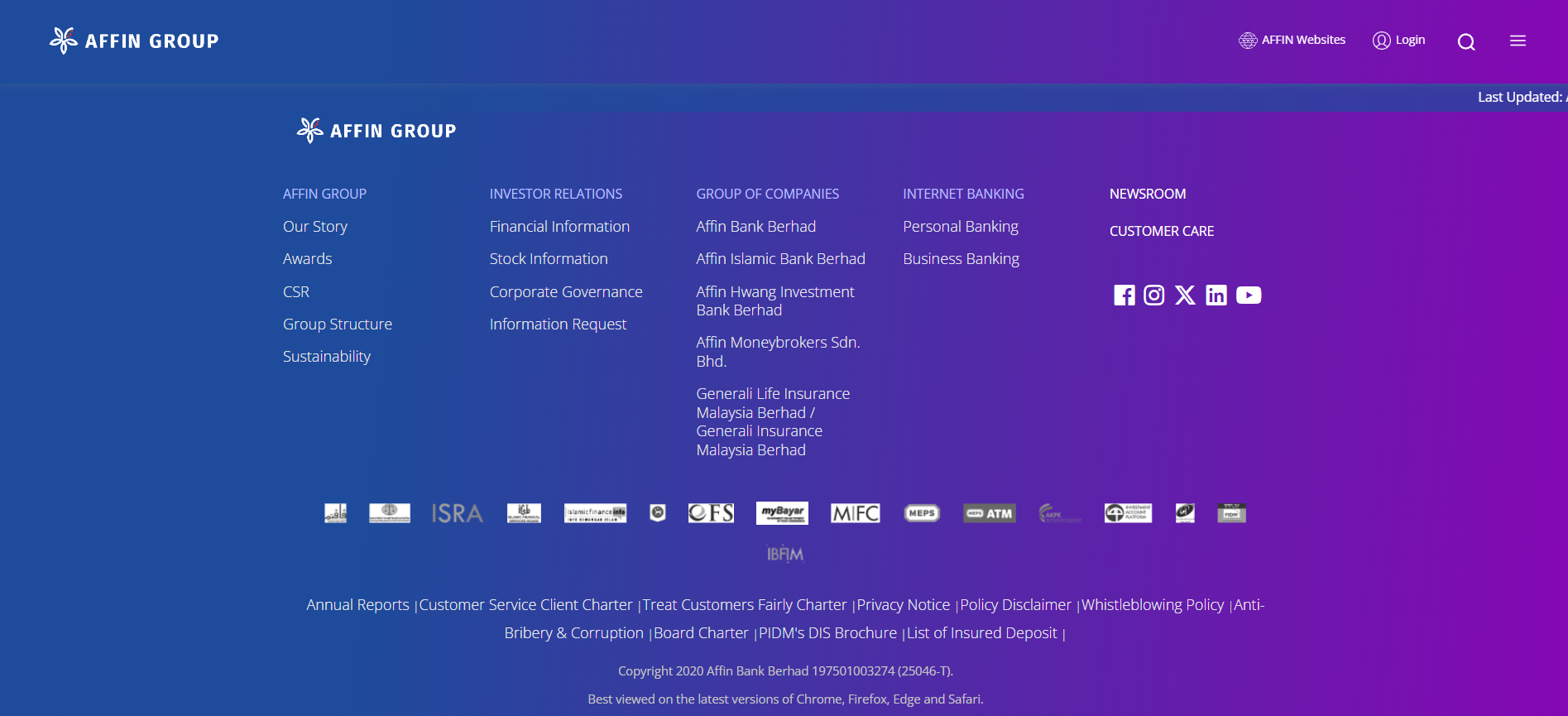
Task: Open the YouTube icon
Action: (1249, 296)
